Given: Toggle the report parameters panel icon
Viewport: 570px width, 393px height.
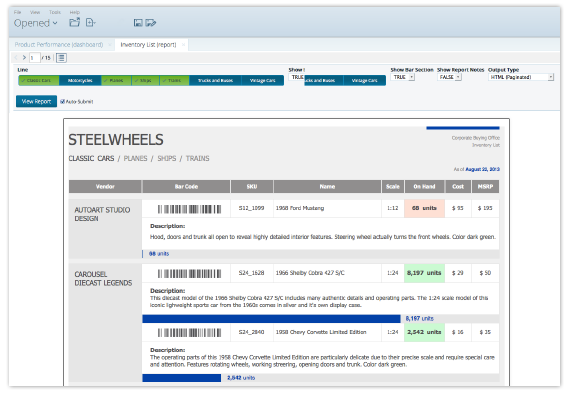Looking at the screenshot, I should tap(61, 57).
